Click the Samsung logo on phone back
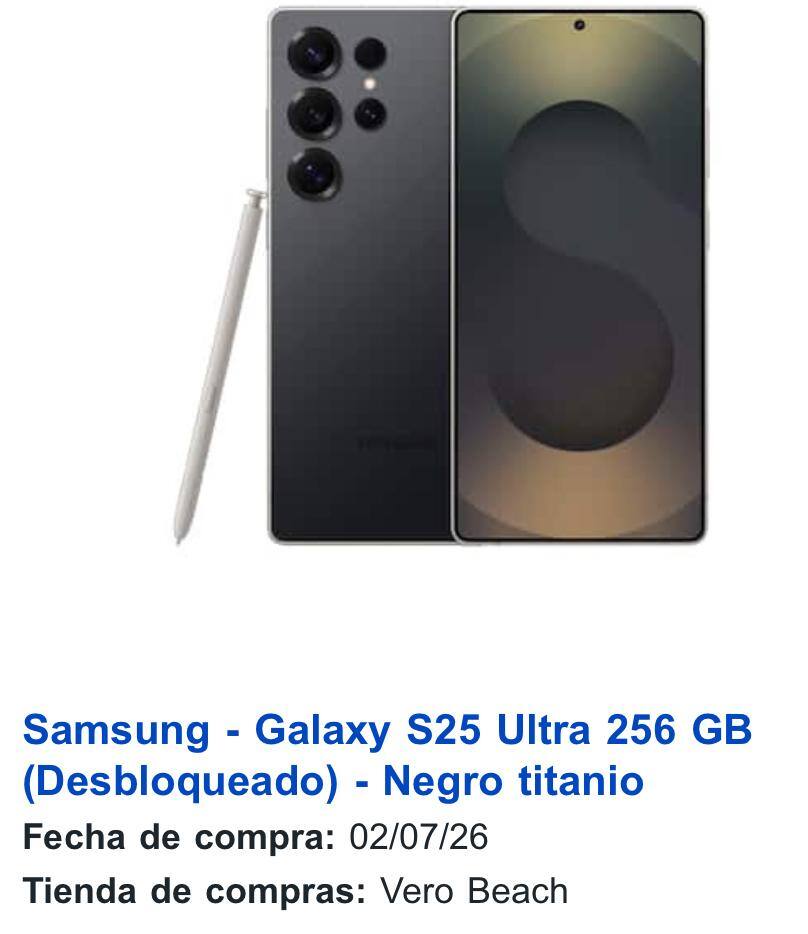 coord(395,444)
